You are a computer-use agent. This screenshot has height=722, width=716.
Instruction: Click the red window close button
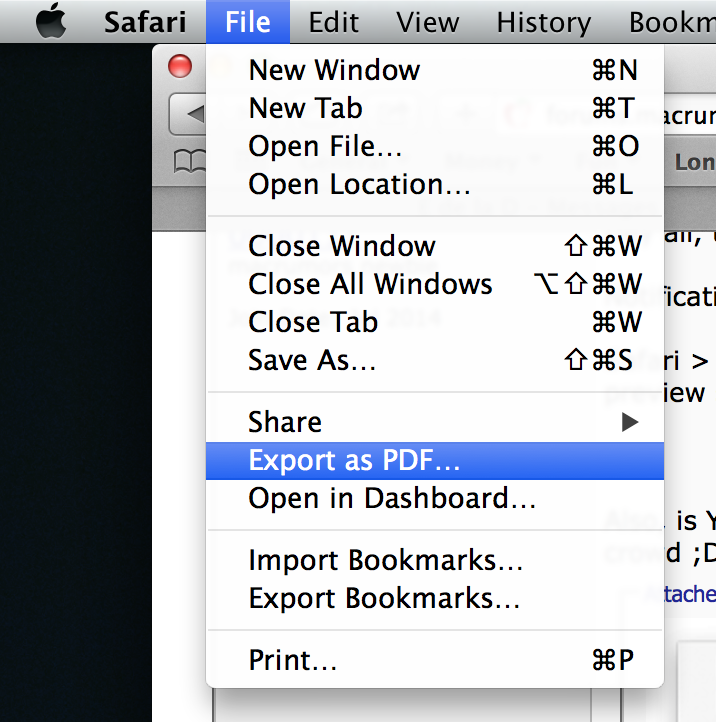[180, 66]
